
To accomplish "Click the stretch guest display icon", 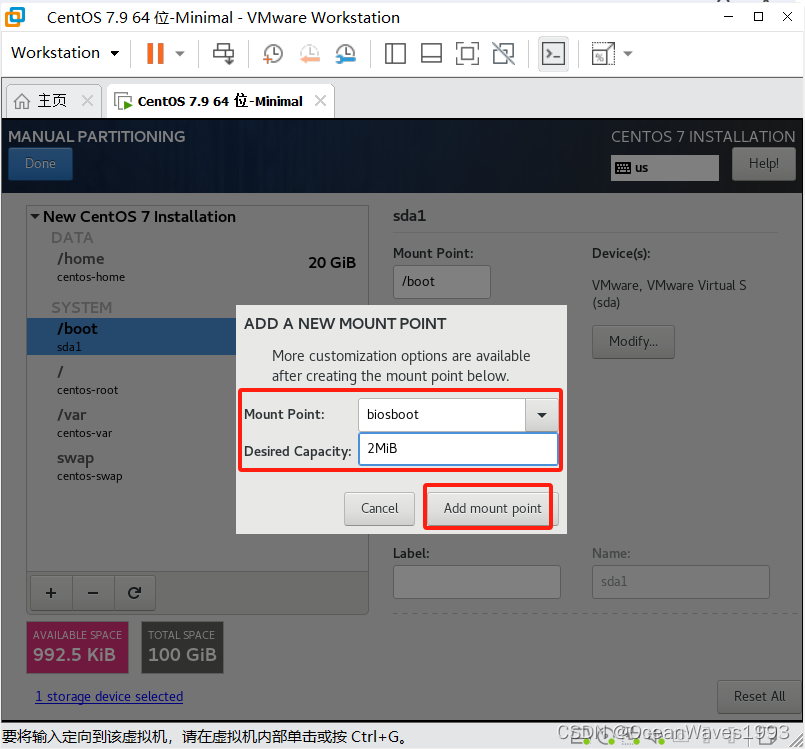I will click(603, 53).
